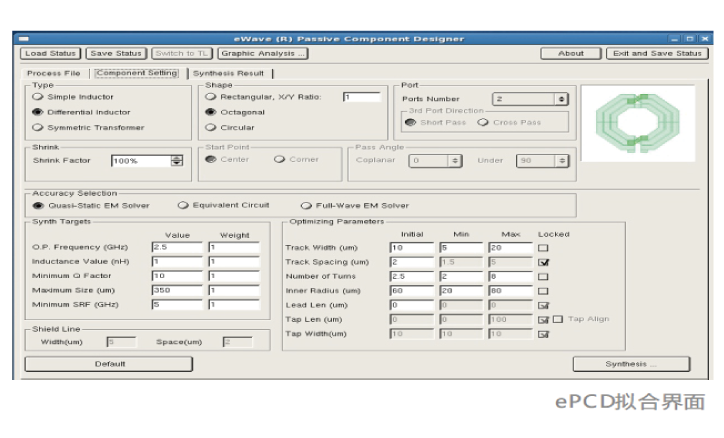724x438 pixels.
Task: Click Inner Radius min field
Action: point(461,291)
